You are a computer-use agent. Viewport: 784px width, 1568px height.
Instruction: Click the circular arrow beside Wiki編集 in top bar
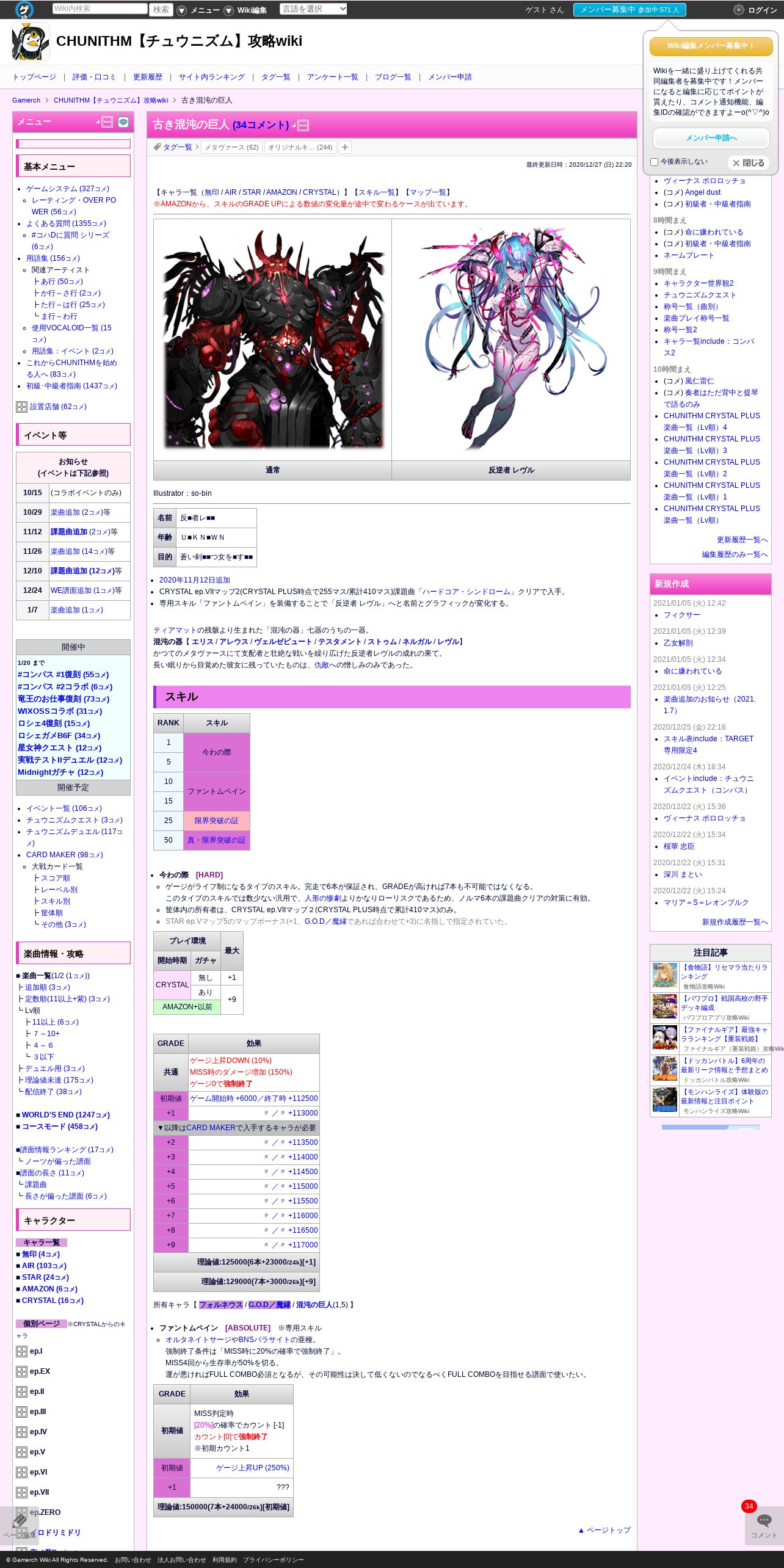[228, 10]
